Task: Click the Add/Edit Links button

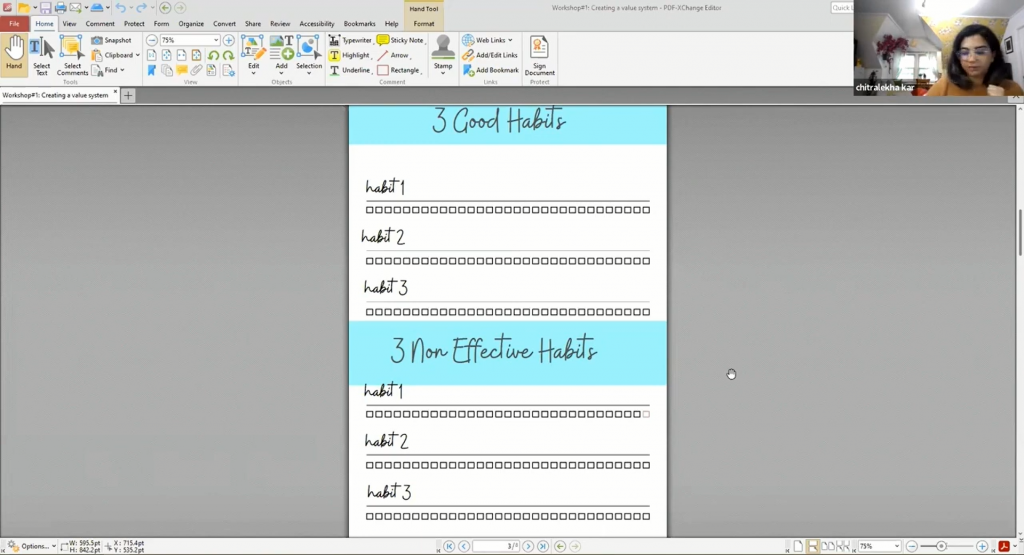Action: pyautogui.click(x=490, y=55)
